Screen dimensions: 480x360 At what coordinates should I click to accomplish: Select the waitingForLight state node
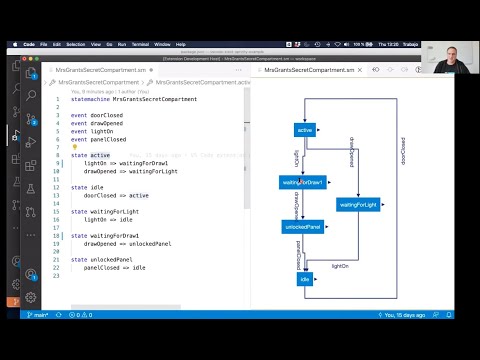[358, 205]
